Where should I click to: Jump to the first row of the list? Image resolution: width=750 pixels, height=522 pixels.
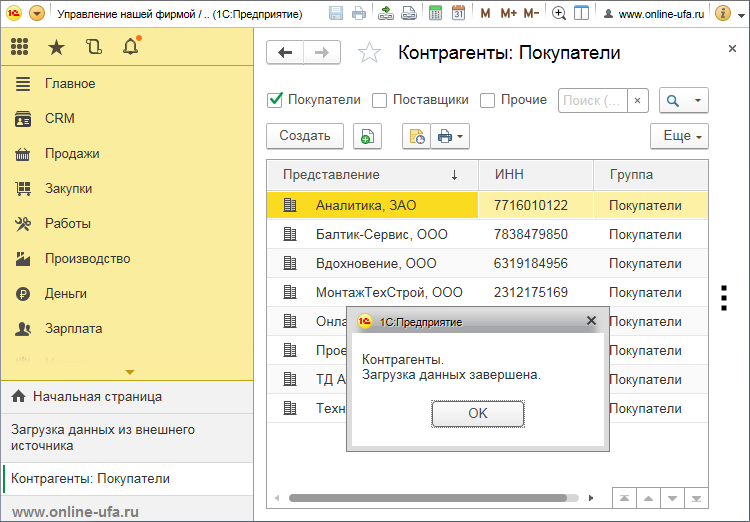(x=624, y=498)
